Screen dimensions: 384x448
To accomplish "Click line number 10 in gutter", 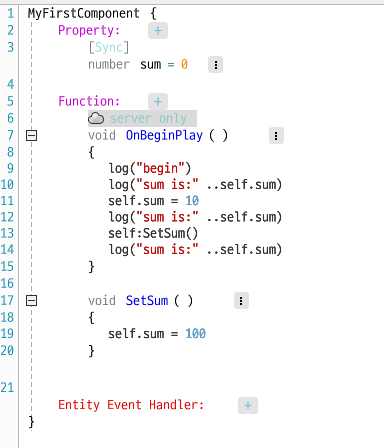I will (7, 184).
